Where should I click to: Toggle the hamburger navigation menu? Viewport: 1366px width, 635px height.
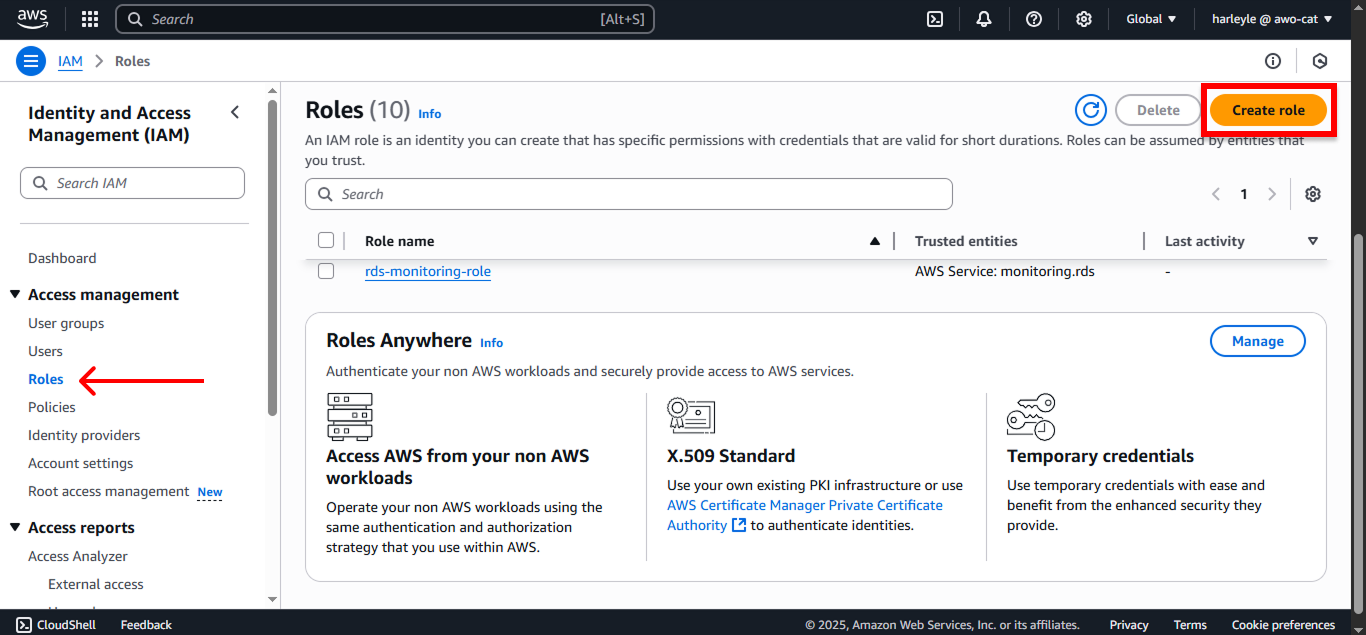click(x=32, y=61)
